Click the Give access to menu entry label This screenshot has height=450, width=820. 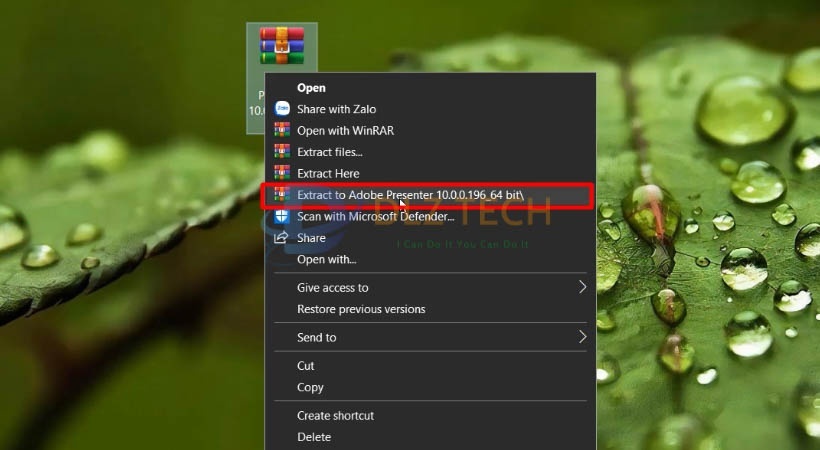pyautogui.click(x=332, y=288)
